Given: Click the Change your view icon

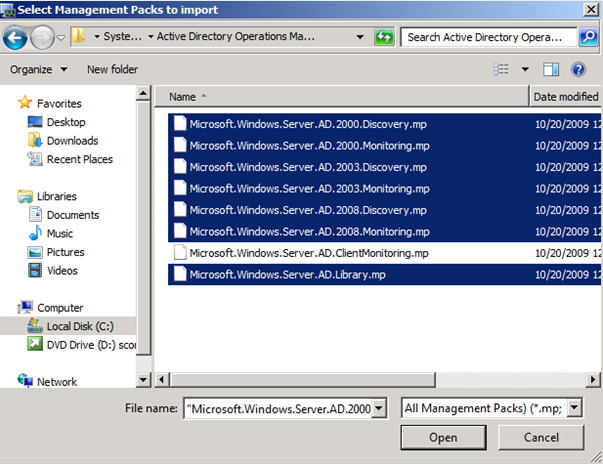Looking at the screenshot, I should [501, 69].
